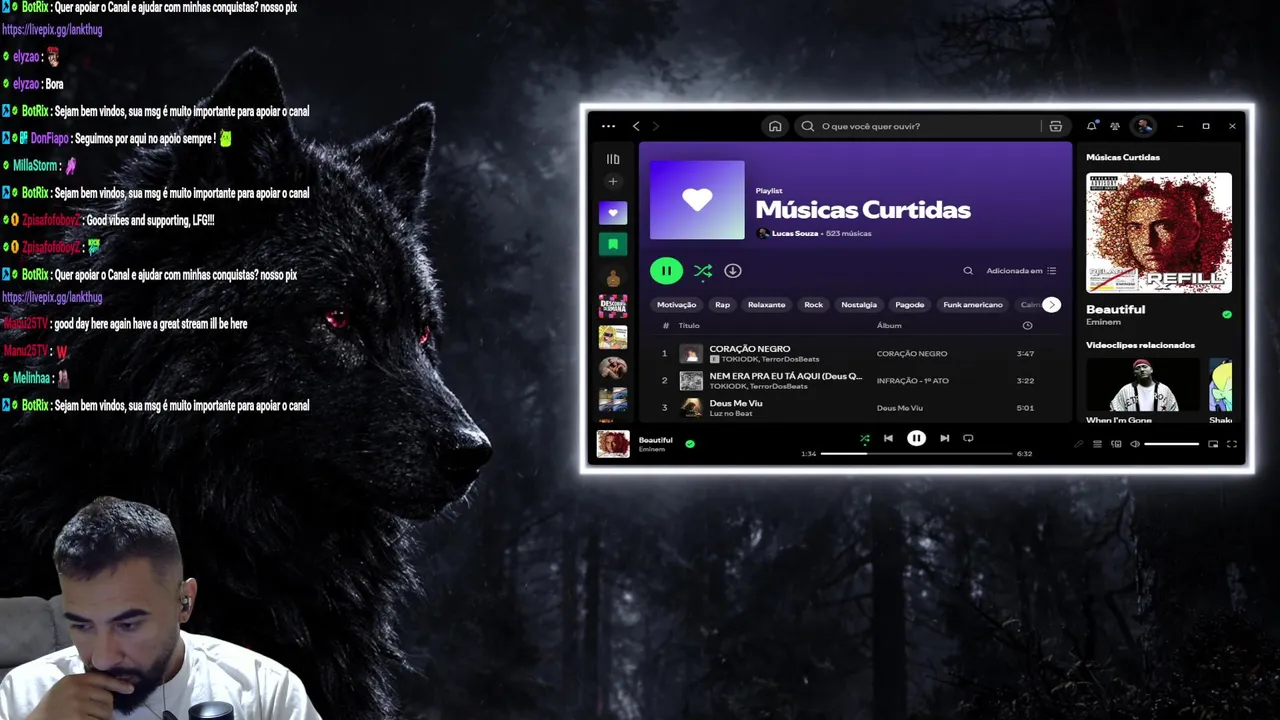Filter by Pagode chip
1280x720 pixels.
(910, 305)
